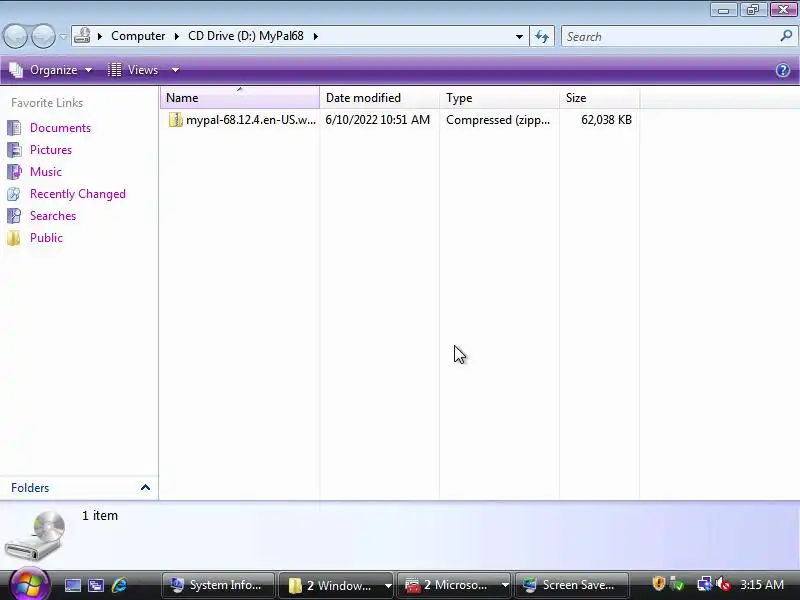Focus the Search input field

pyautogui.click(x=668, y=36)
